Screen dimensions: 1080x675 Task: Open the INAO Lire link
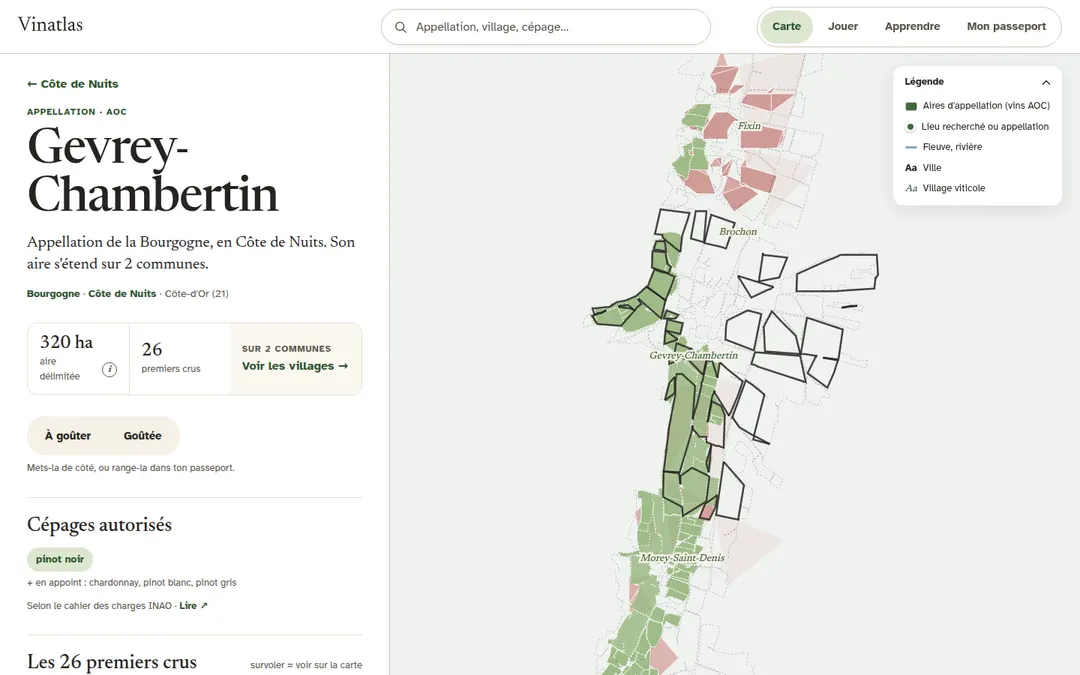click(193, 606)
